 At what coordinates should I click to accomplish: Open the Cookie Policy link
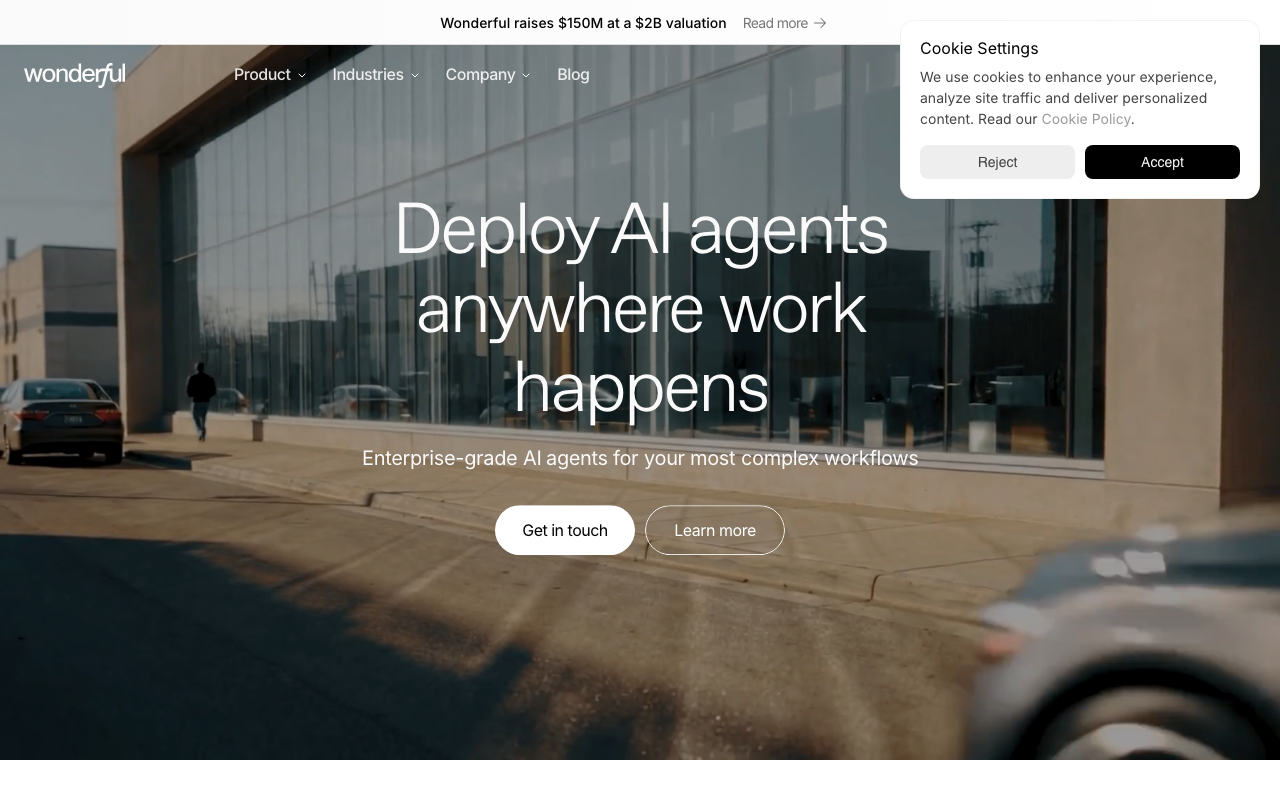click(1085, 119)
